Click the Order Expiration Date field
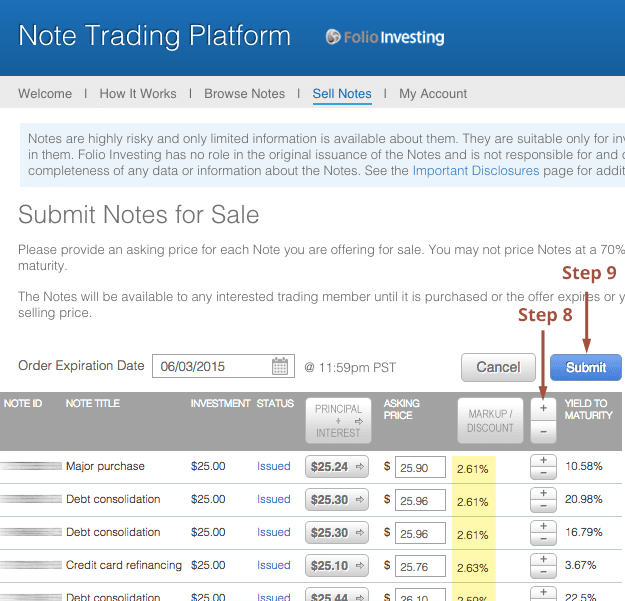The height and width of the screenshot is (601, 625). click(x=223, y=366)
